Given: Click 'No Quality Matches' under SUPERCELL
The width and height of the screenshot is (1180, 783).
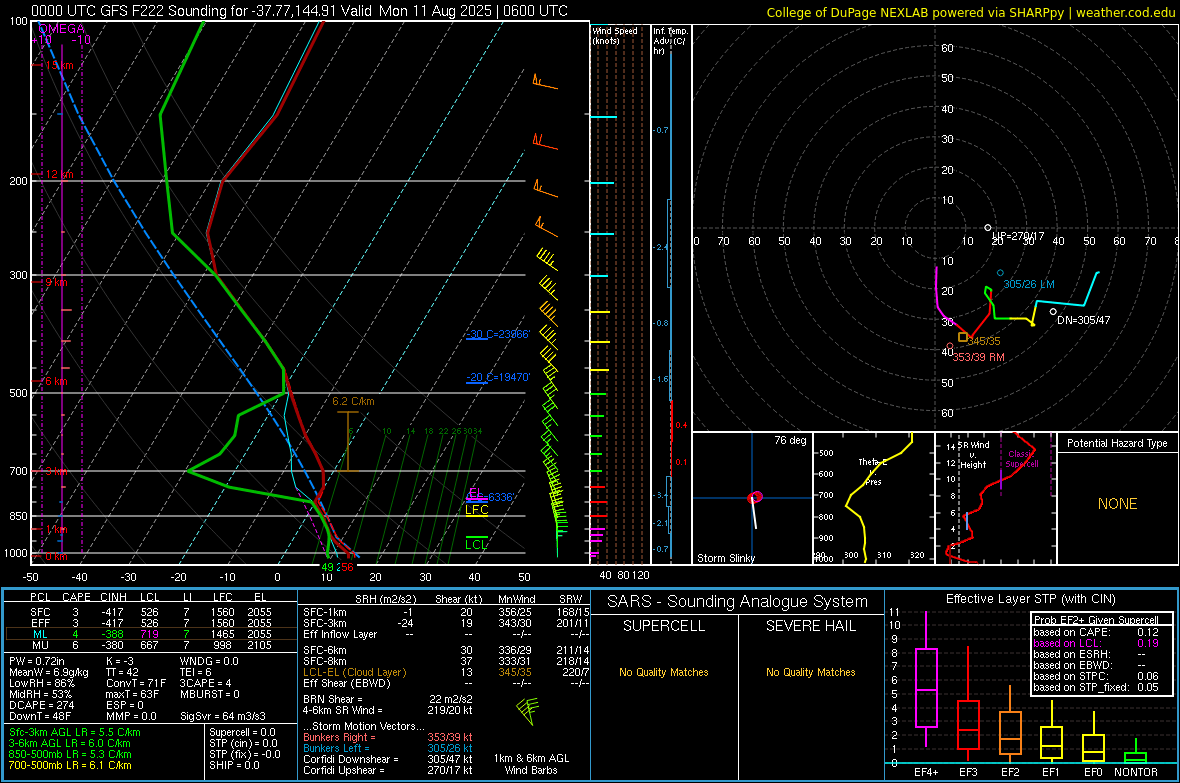Looking at the screenshot, I should pos(664,672).
